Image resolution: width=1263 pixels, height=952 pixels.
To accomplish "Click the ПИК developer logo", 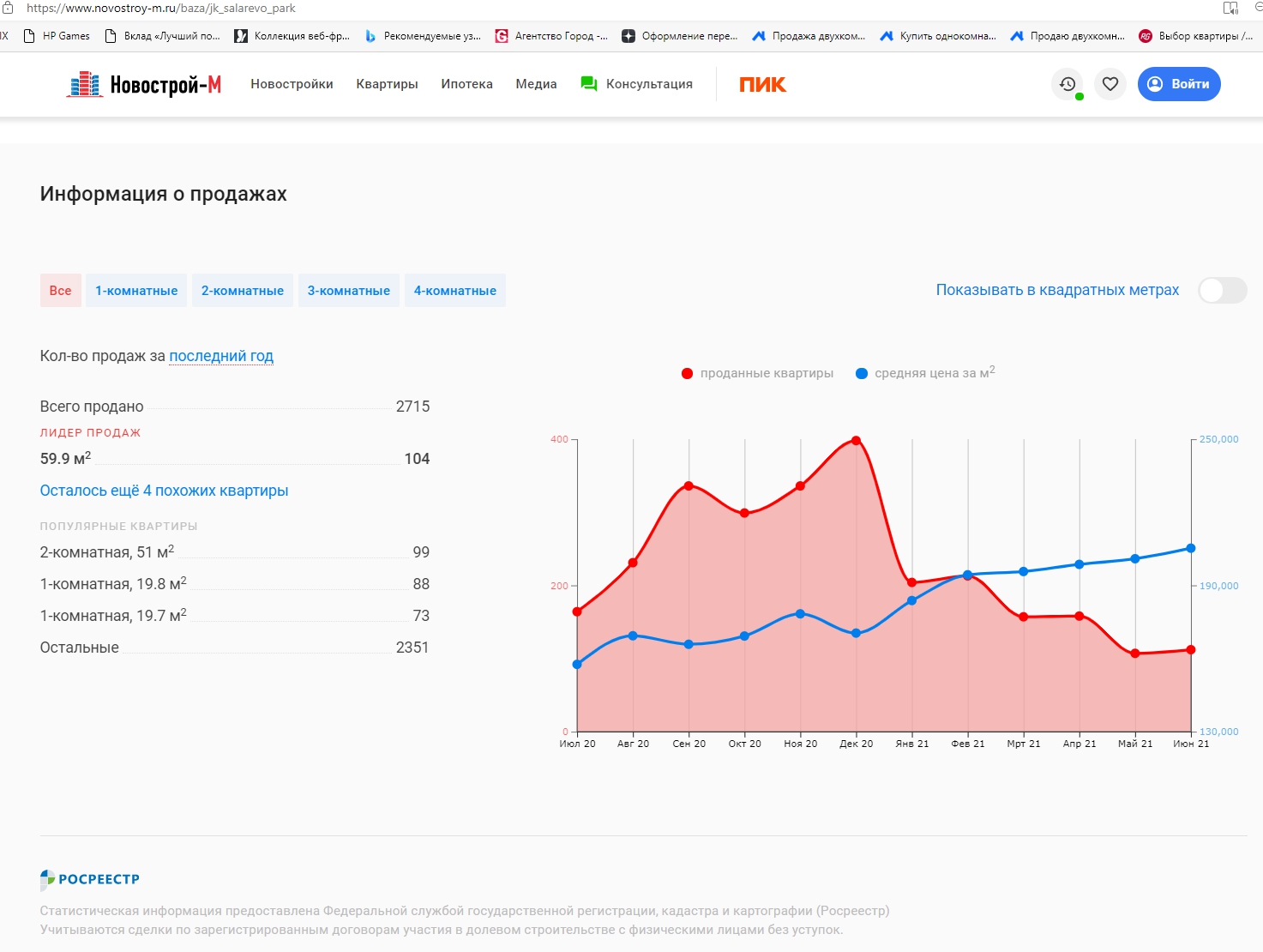I will click(x=762, y=84).
